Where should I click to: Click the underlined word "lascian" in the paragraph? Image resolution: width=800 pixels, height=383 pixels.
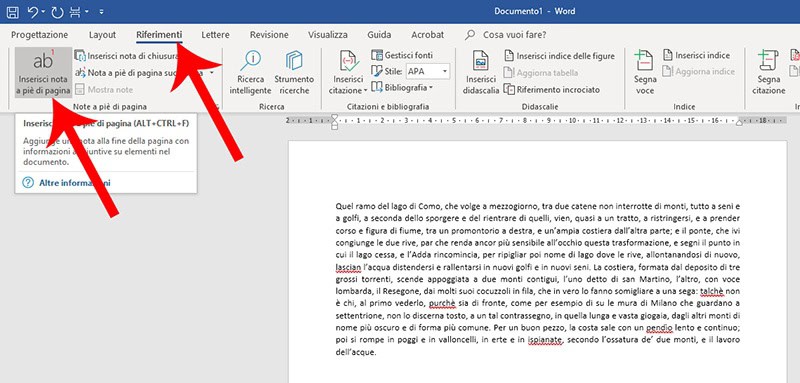348,267
